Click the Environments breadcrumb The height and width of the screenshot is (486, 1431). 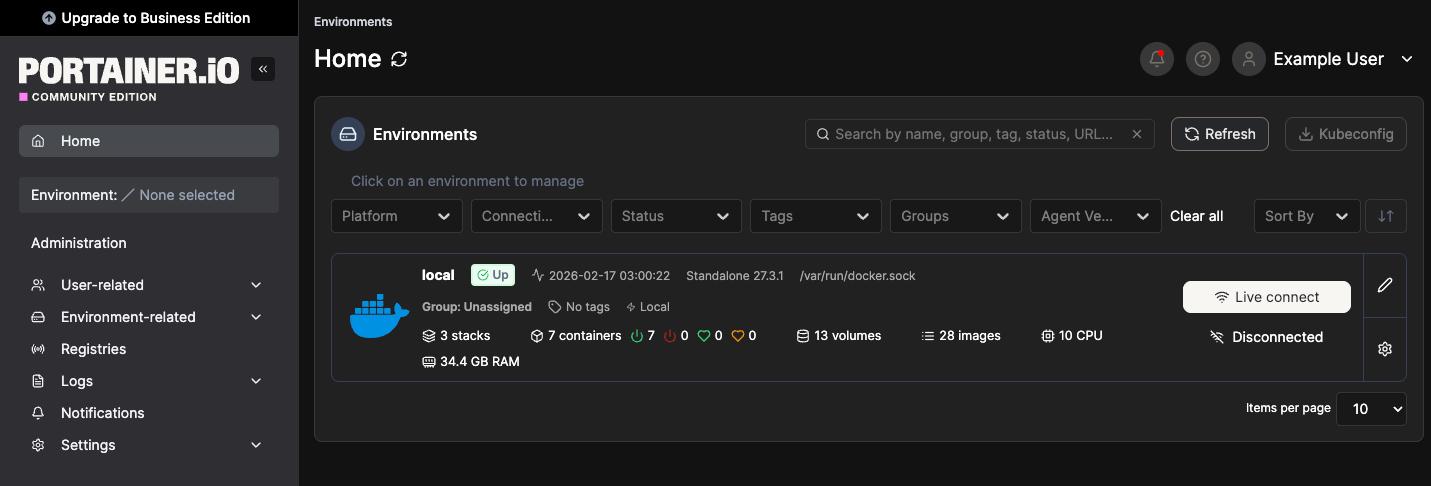353,22
